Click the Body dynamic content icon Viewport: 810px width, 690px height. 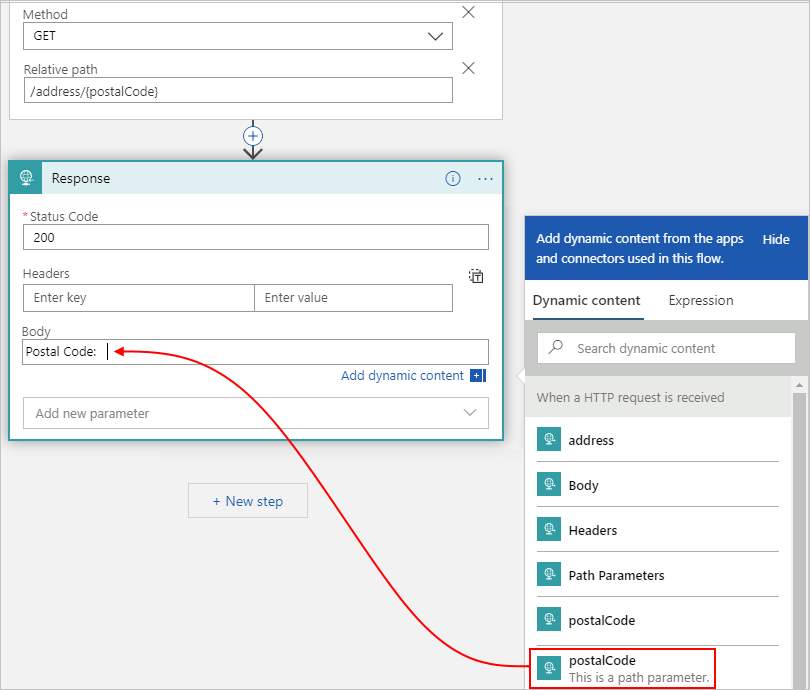click(x=548, y=484)
